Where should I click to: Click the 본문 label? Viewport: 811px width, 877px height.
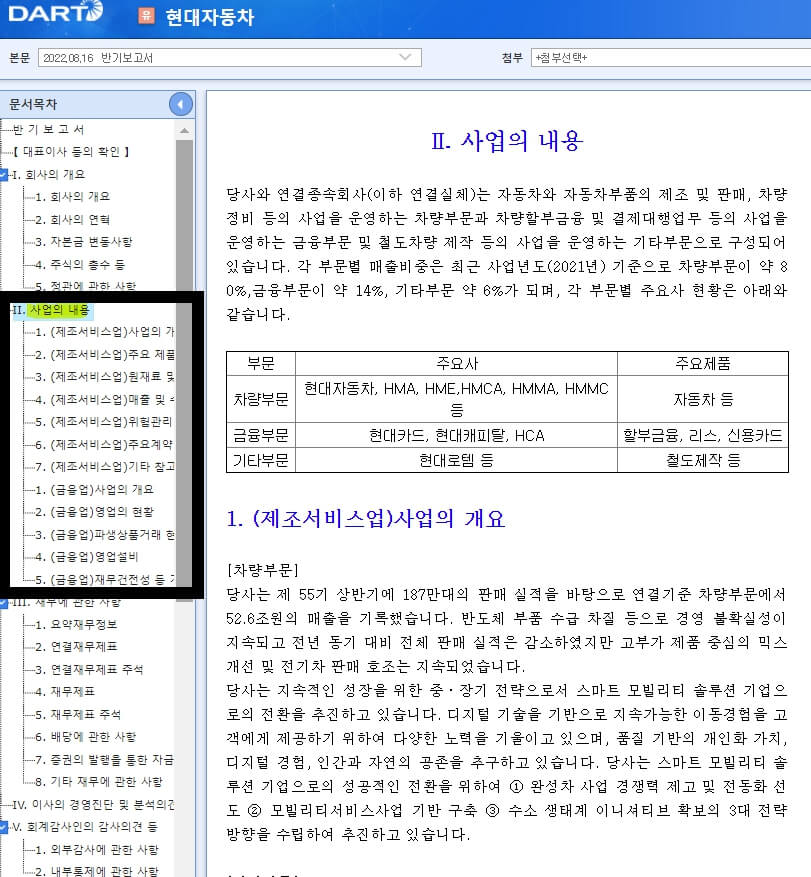[20, 58]
